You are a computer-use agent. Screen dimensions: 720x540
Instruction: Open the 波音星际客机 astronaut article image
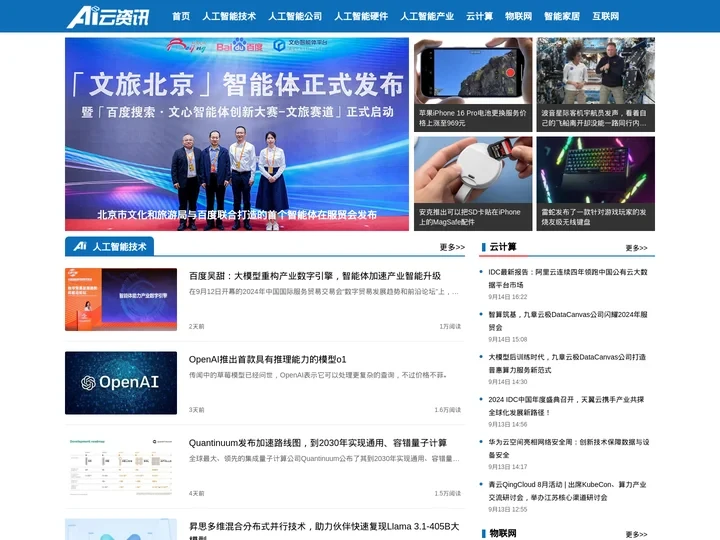(596, 71)
